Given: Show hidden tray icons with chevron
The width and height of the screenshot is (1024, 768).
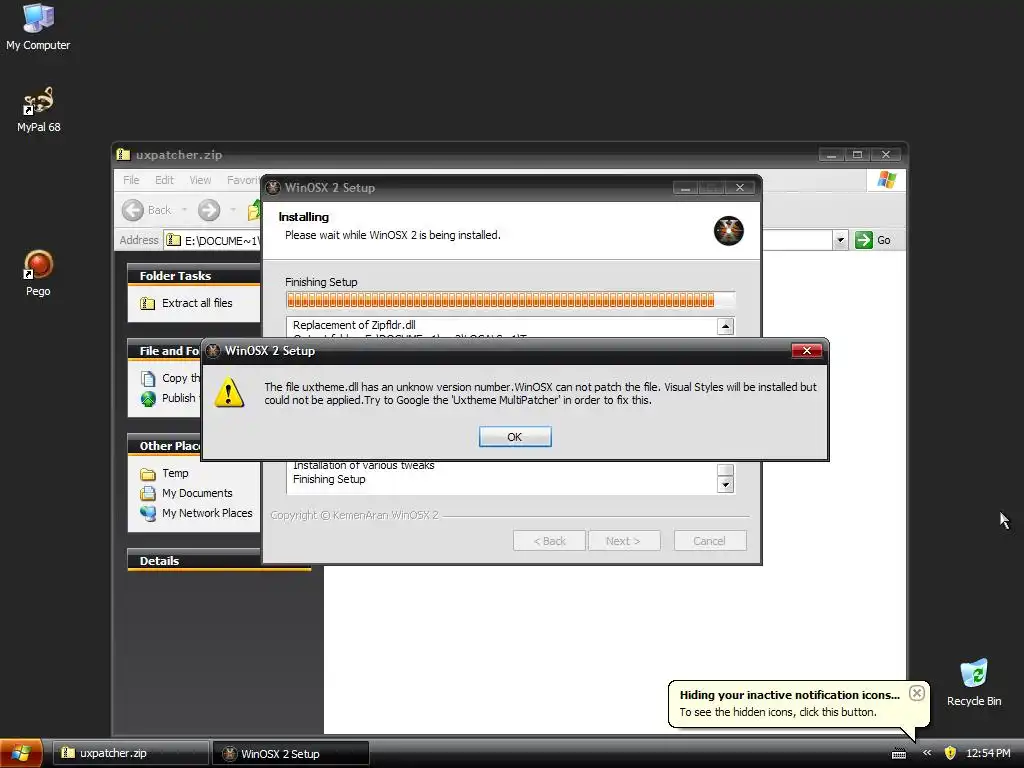Looking at the screenshot, I should (x=927, y=753).
